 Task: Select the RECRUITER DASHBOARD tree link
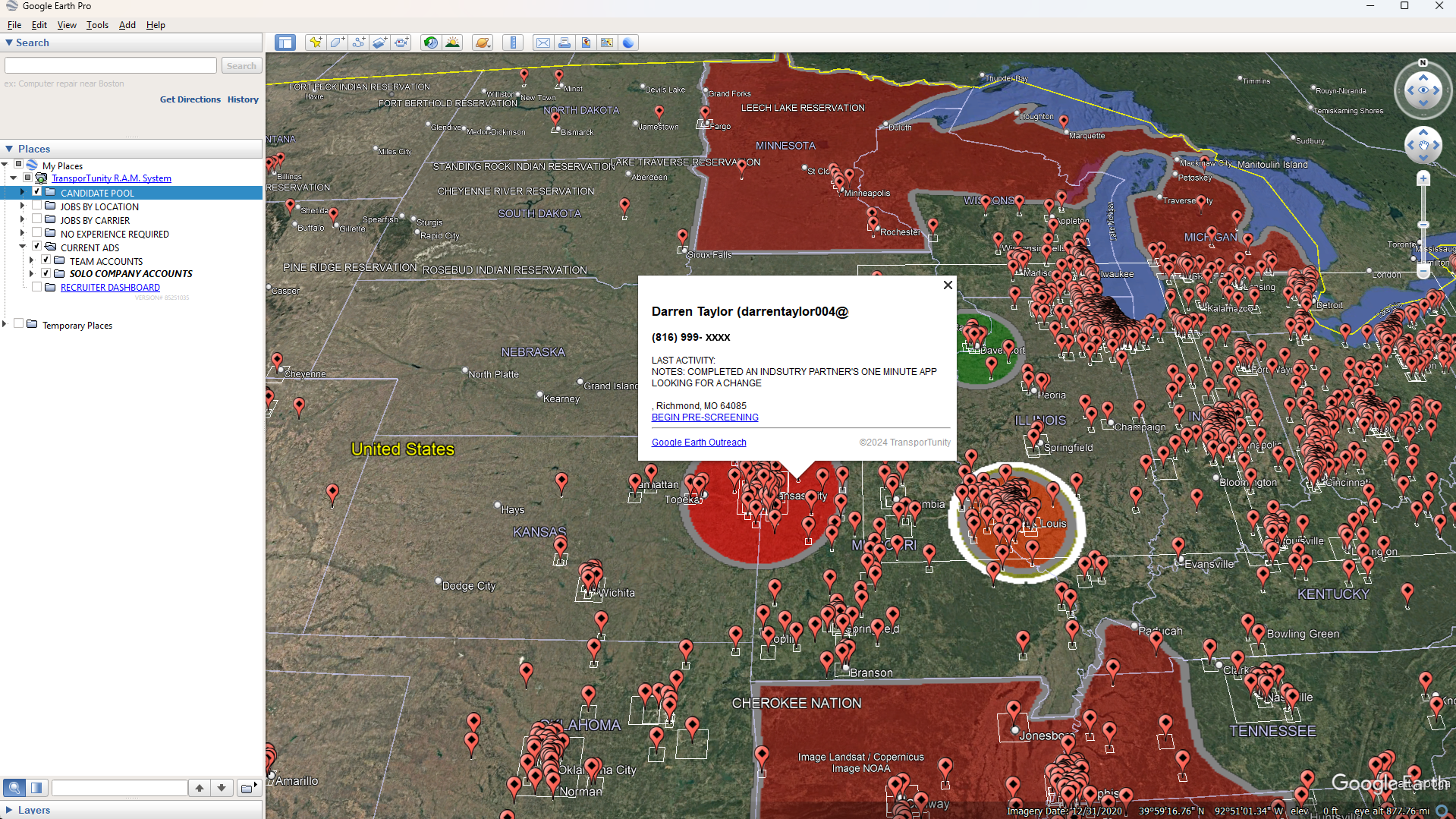pyautogui.click(x=110, y=288)
